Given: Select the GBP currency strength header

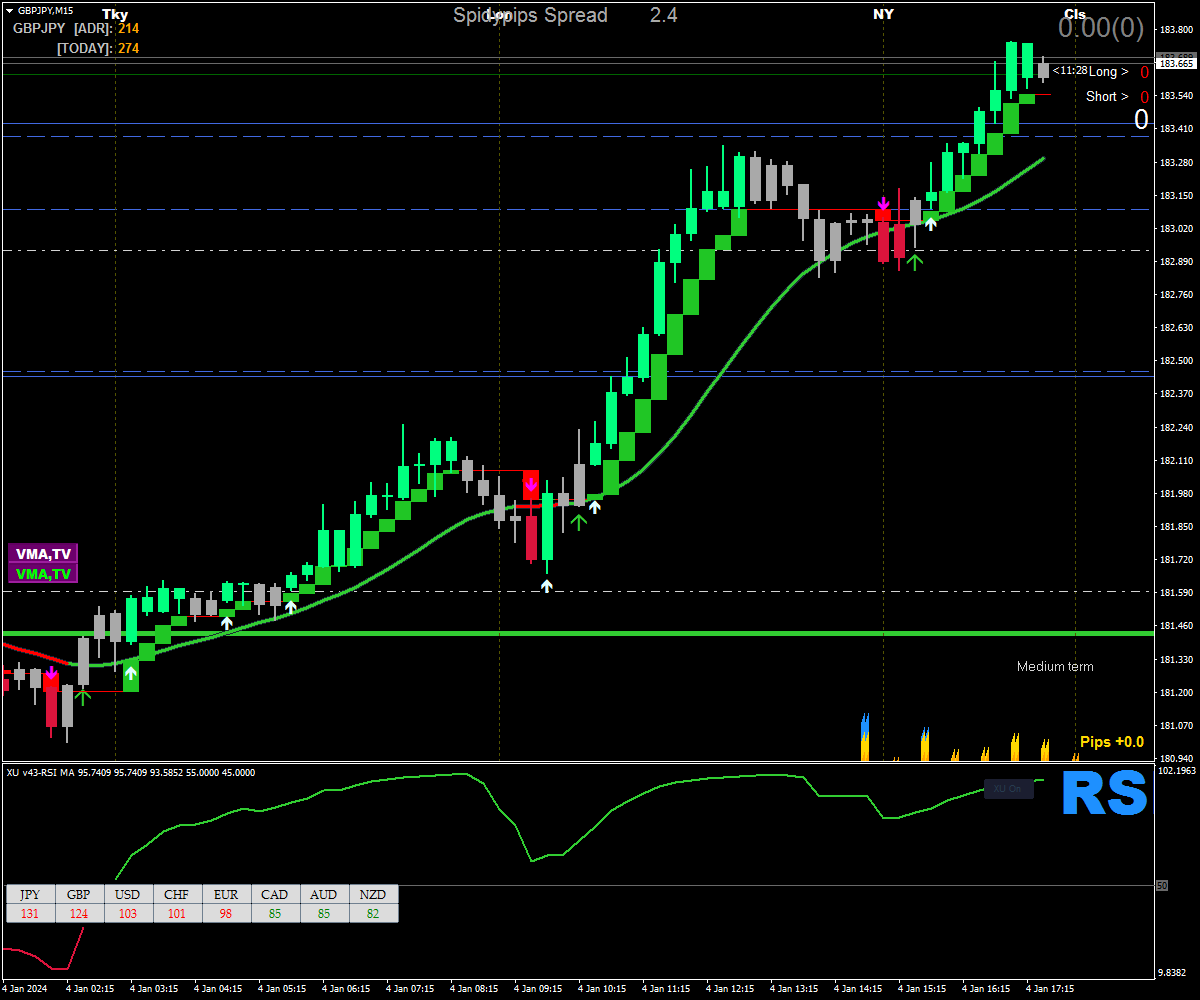Looking at the screenshot, I should pyautogui.click(x=79, y=894).
